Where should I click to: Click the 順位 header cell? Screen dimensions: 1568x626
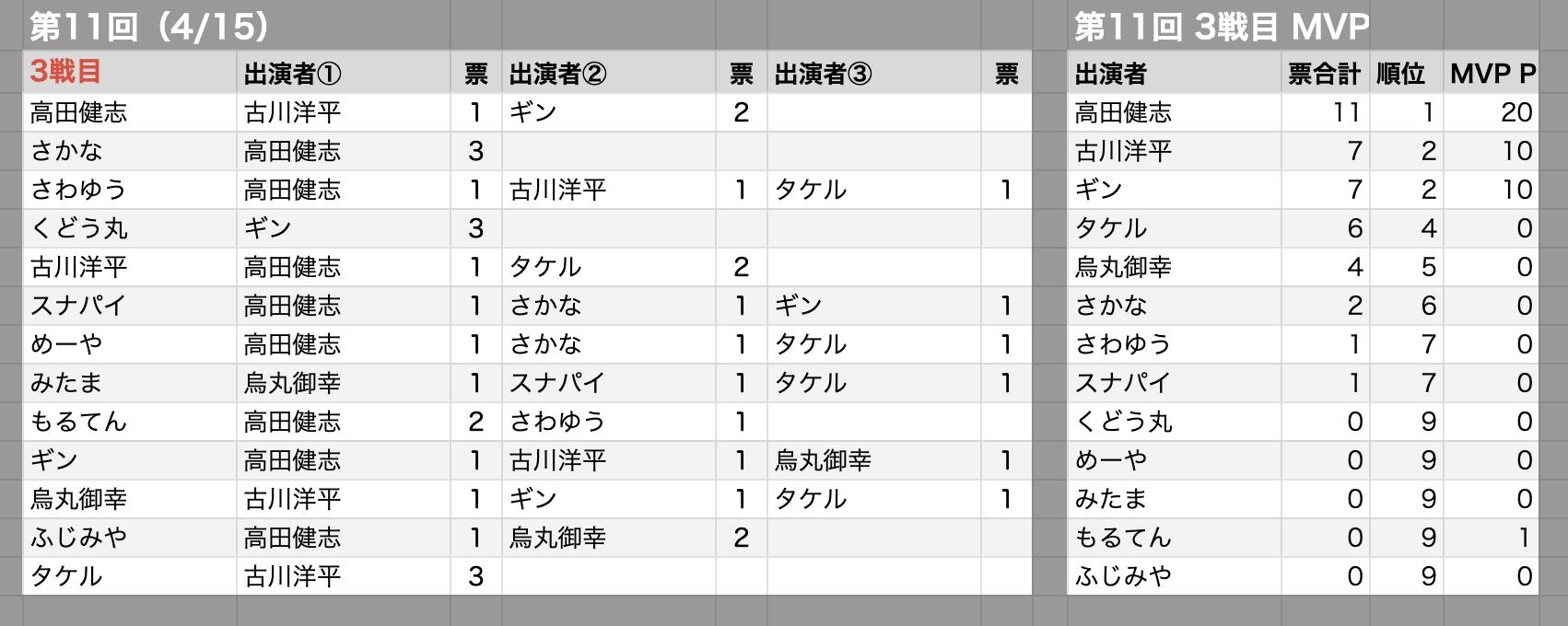[x=1406, y=73]
